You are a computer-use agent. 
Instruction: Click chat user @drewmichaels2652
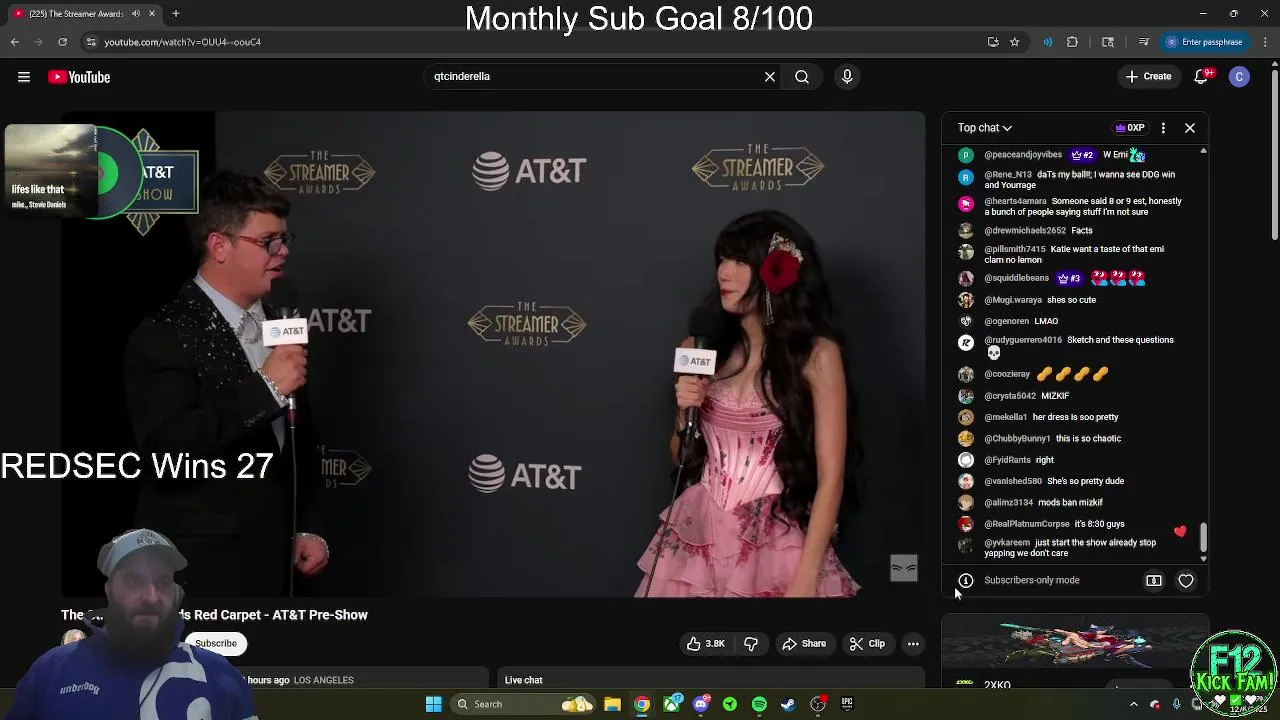pyautogui.click(x=1025, y=231)
